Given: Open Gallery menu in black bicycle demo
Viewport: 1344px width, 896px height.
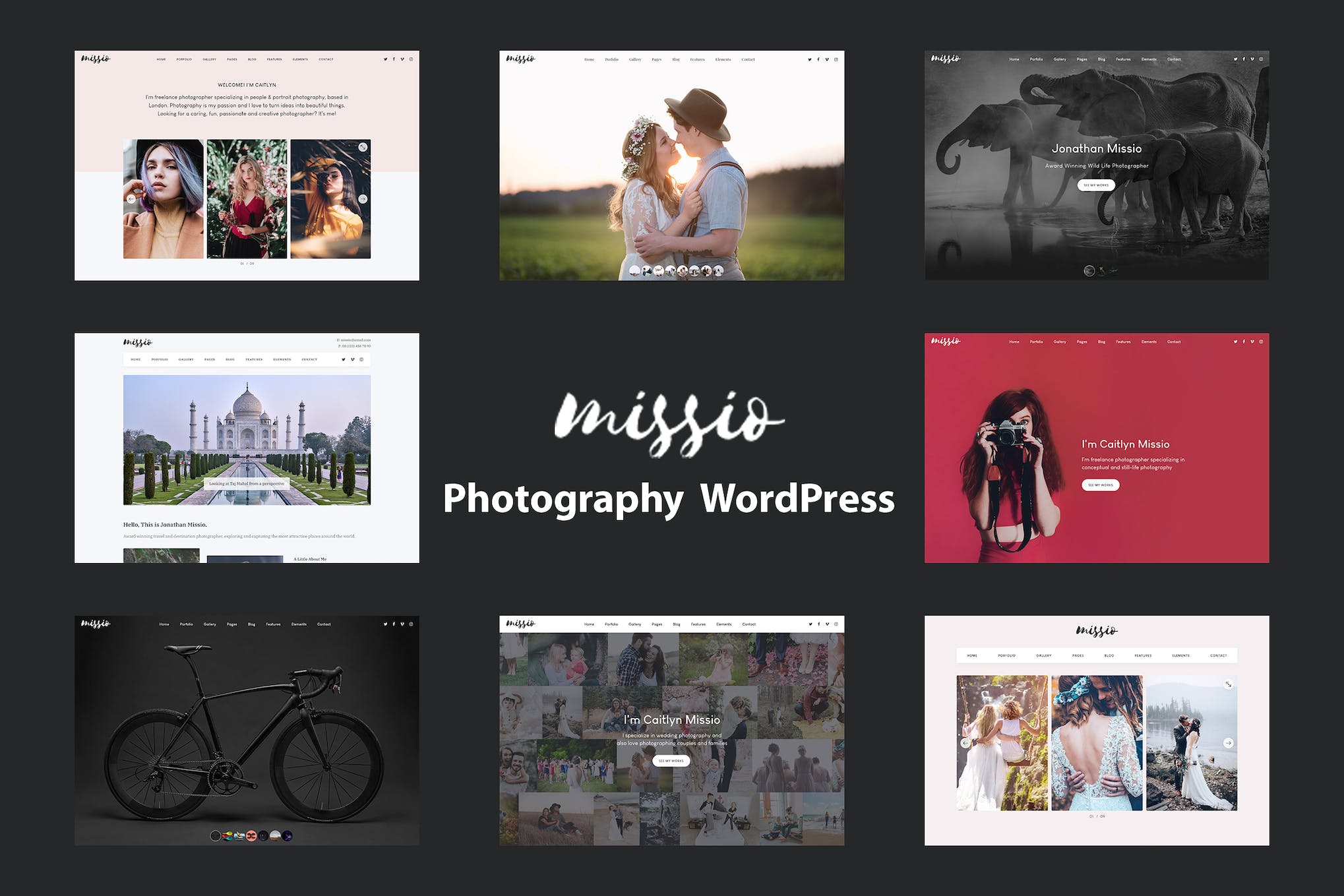Looking at the screenshot, I should coord(210,624).
